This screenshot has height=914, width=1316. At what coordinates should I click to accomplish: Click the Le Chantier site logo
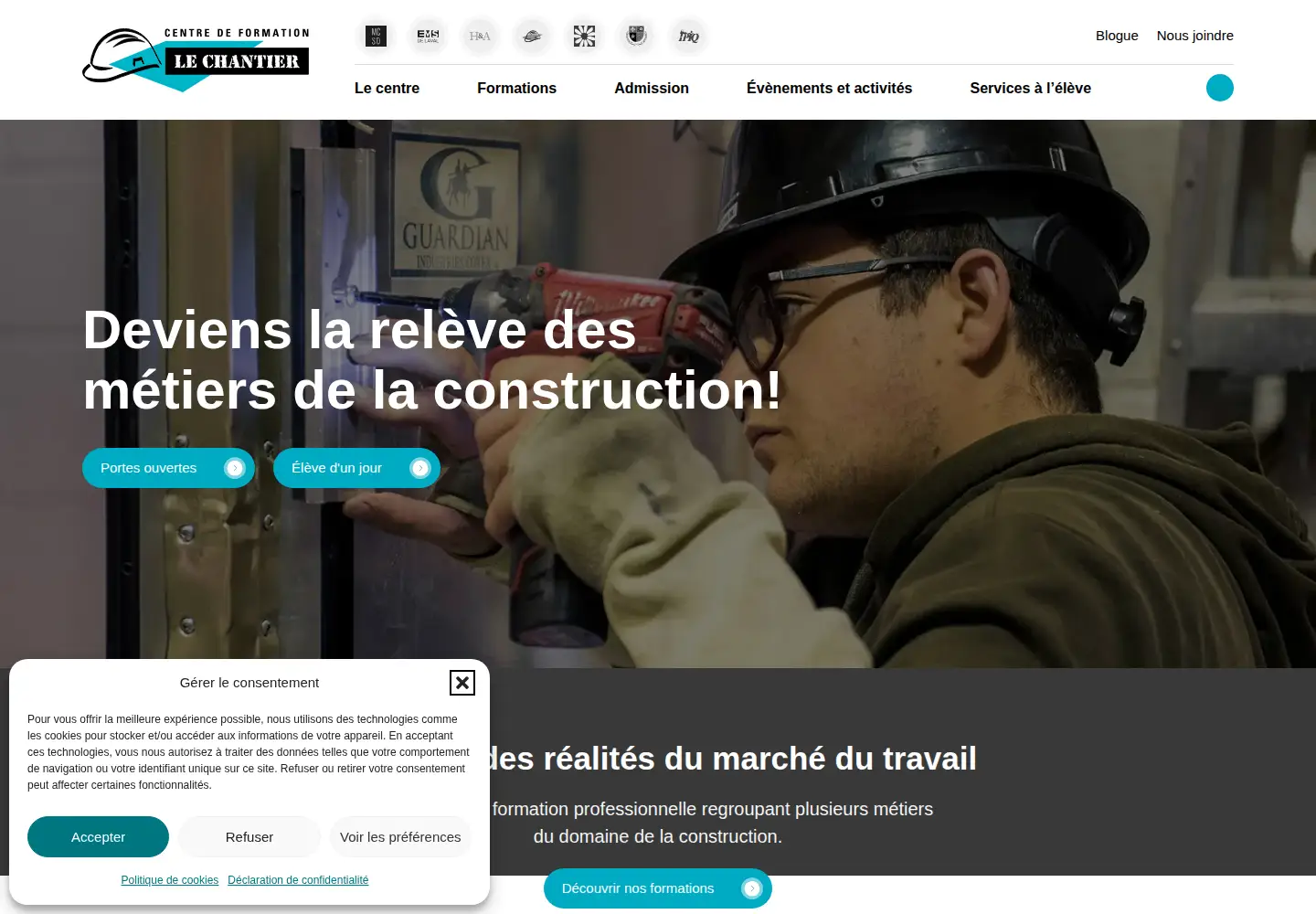click(196, 59)
